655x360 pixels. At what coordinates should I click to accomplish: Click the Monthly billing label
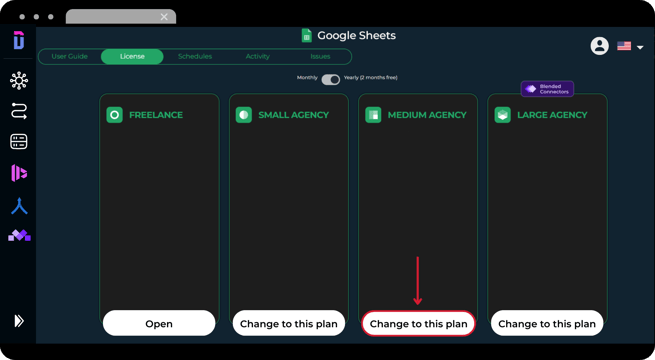click(307, 78)
